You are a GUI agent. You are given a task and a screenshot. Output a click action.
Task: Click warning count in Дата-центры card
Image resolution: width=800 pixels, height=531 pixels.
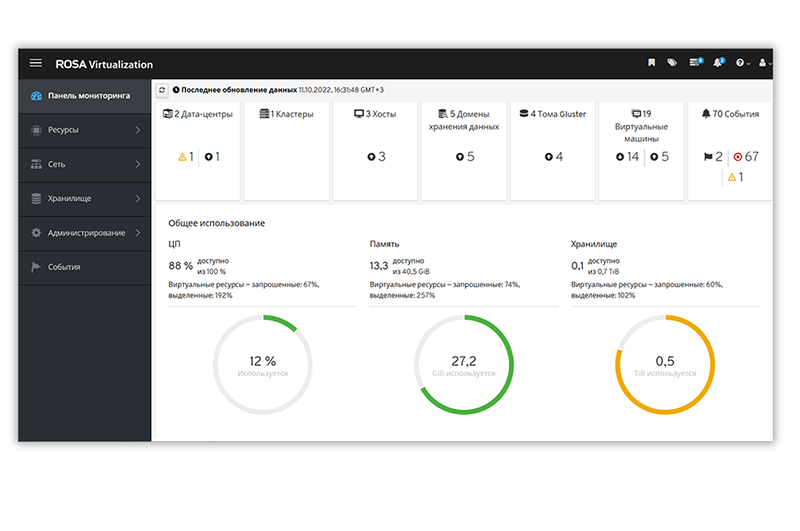185,157
